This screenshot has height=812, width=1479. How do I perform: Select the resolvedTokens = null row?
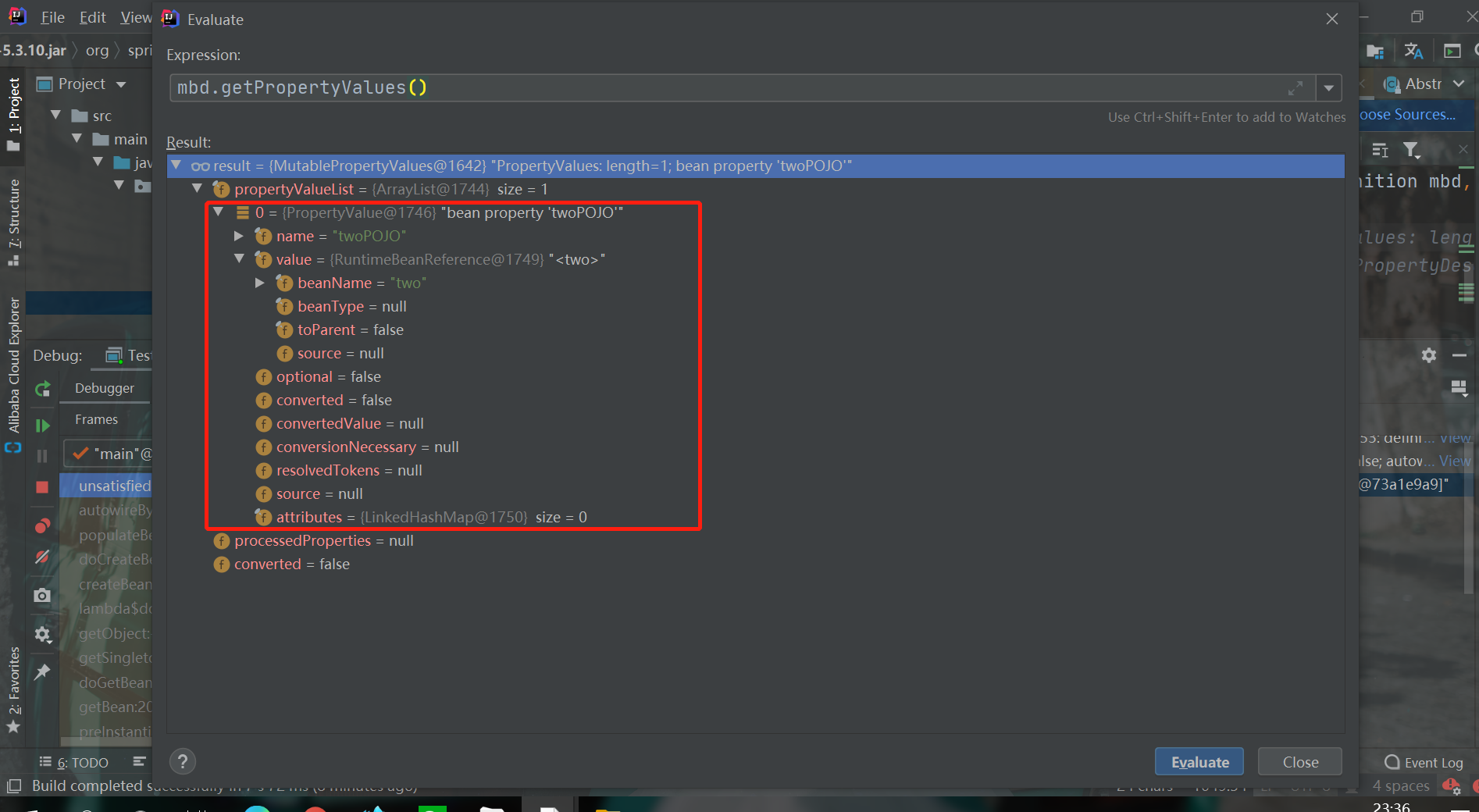click(339, 470)
